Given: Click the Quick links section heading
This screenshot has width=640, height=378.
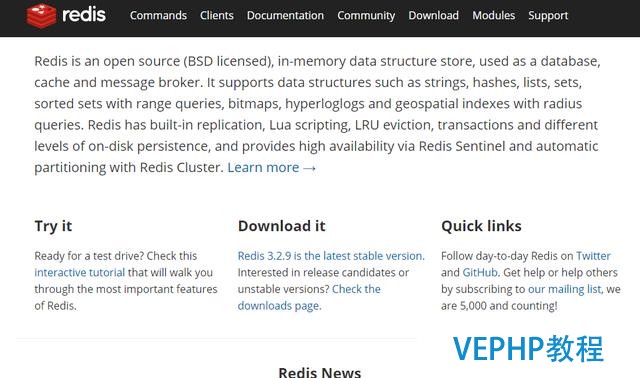Looking at the screenshot, I should [x=481, y=226].
